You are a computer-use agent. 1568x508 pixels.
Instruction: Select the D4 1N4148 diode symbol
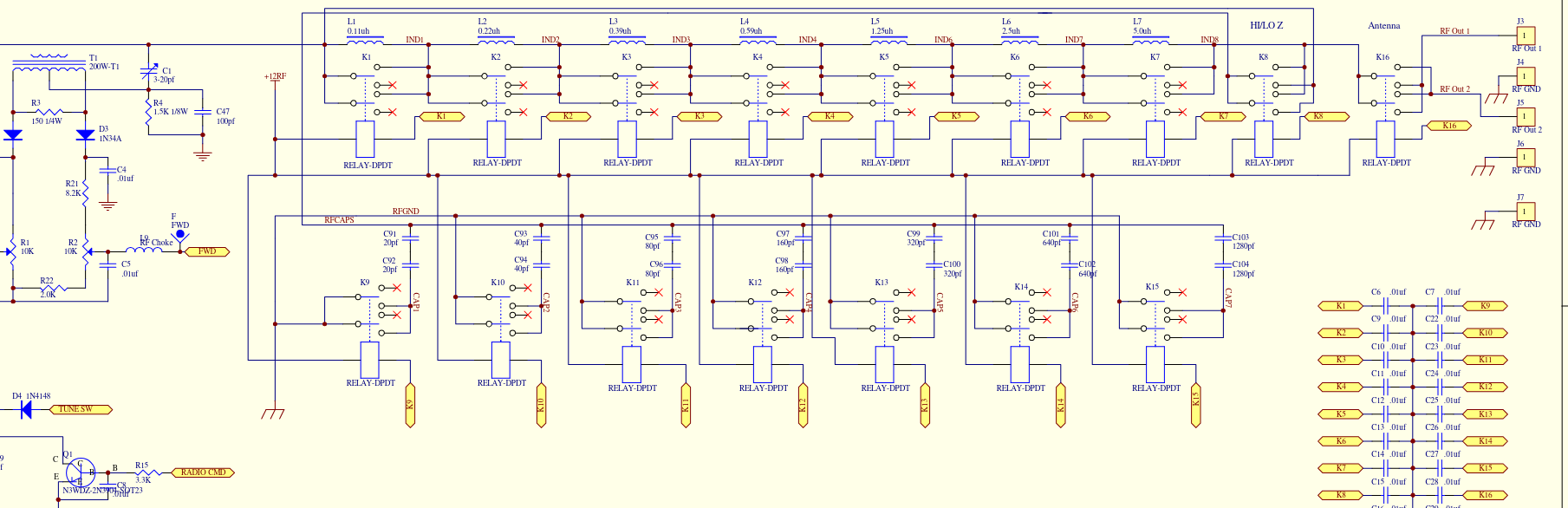click(26, 409)
